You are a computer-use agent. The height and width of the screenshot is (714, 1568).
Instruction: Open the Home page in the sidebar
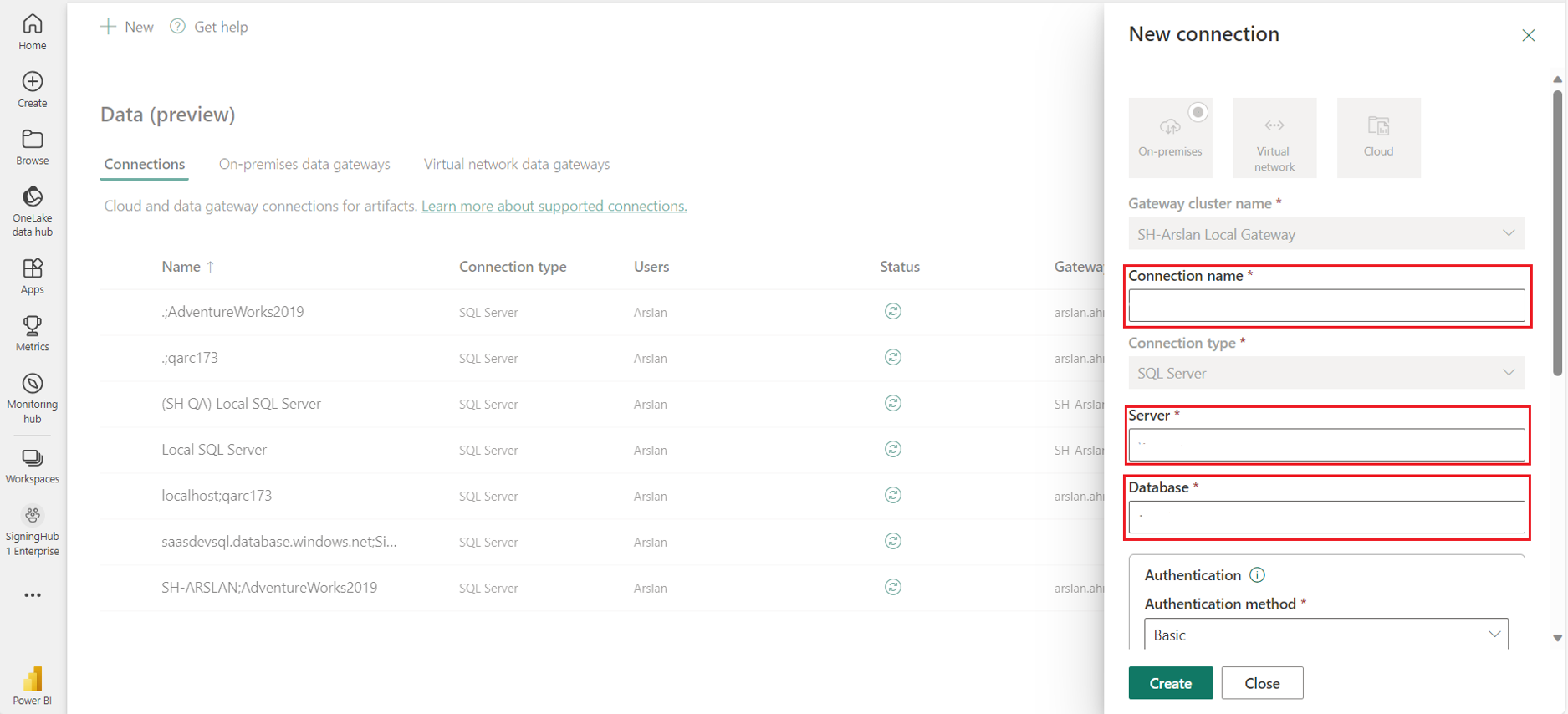33,33
